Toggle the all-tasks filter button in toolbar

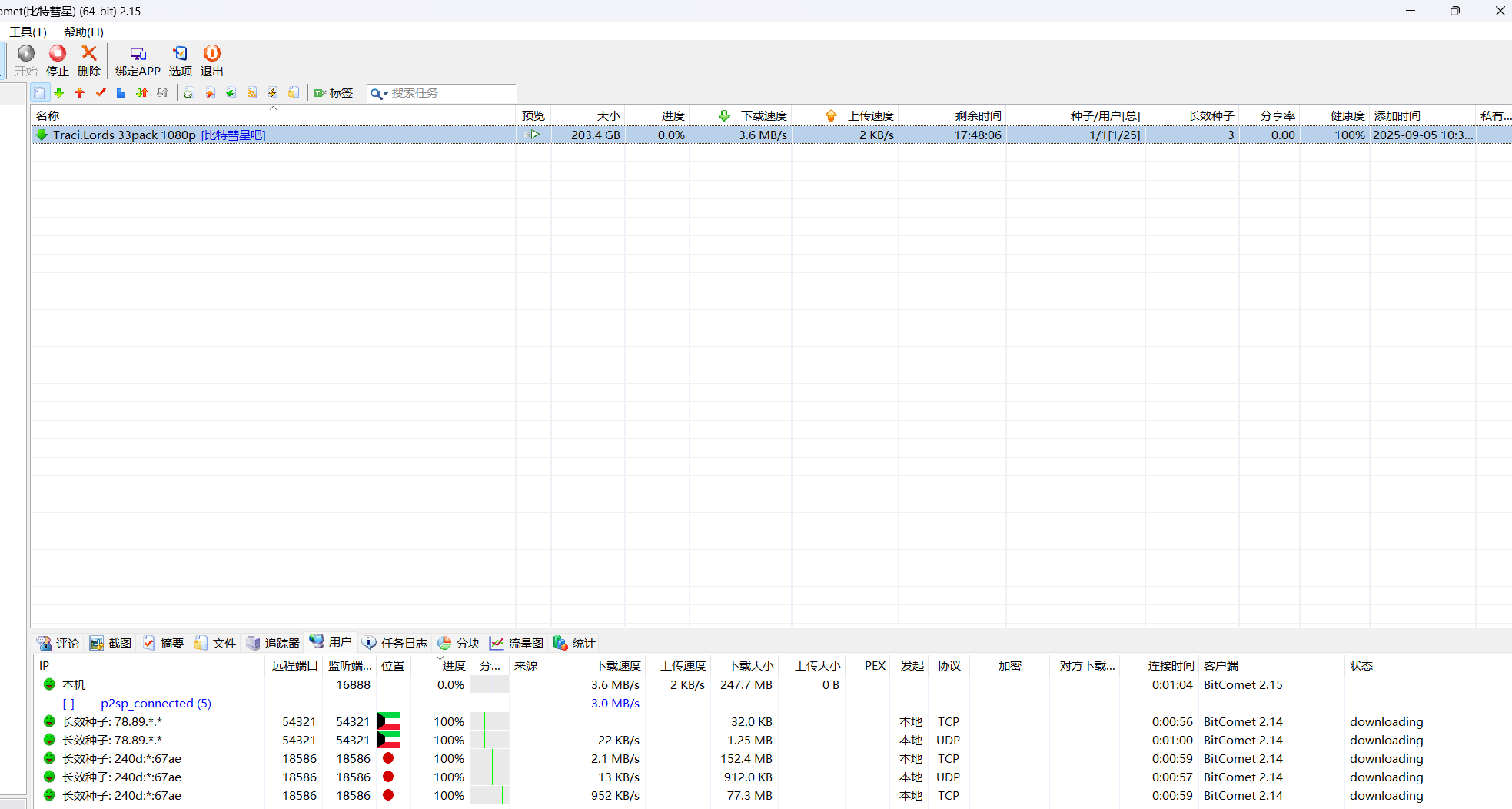pos(39,93)
